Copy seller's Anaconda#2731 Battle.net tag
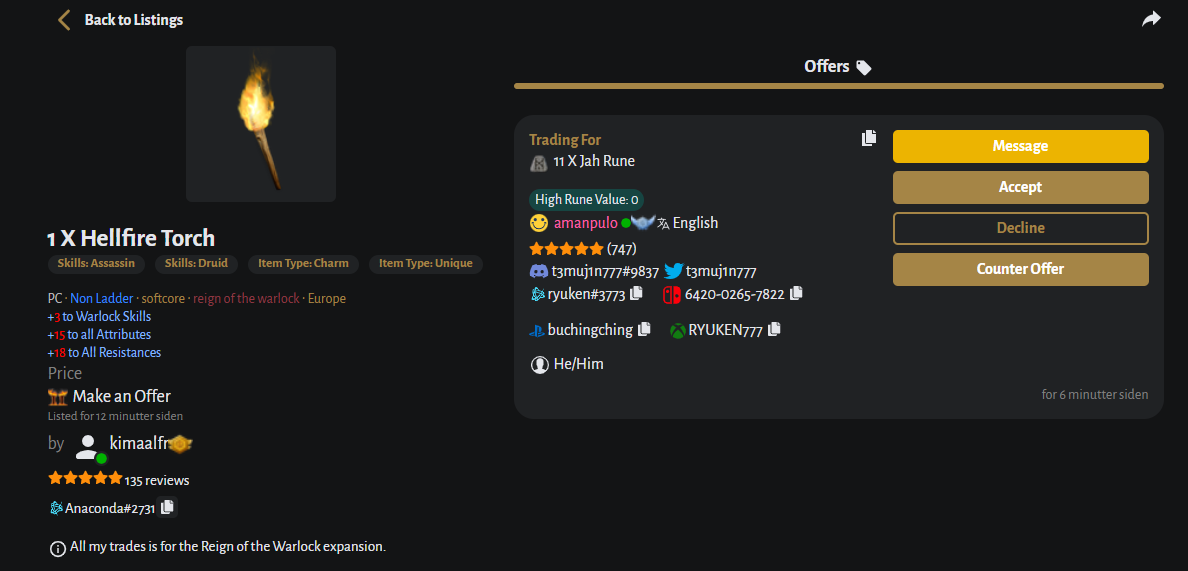The width and height of the screenshot is (1188, 571). (166, 507)
